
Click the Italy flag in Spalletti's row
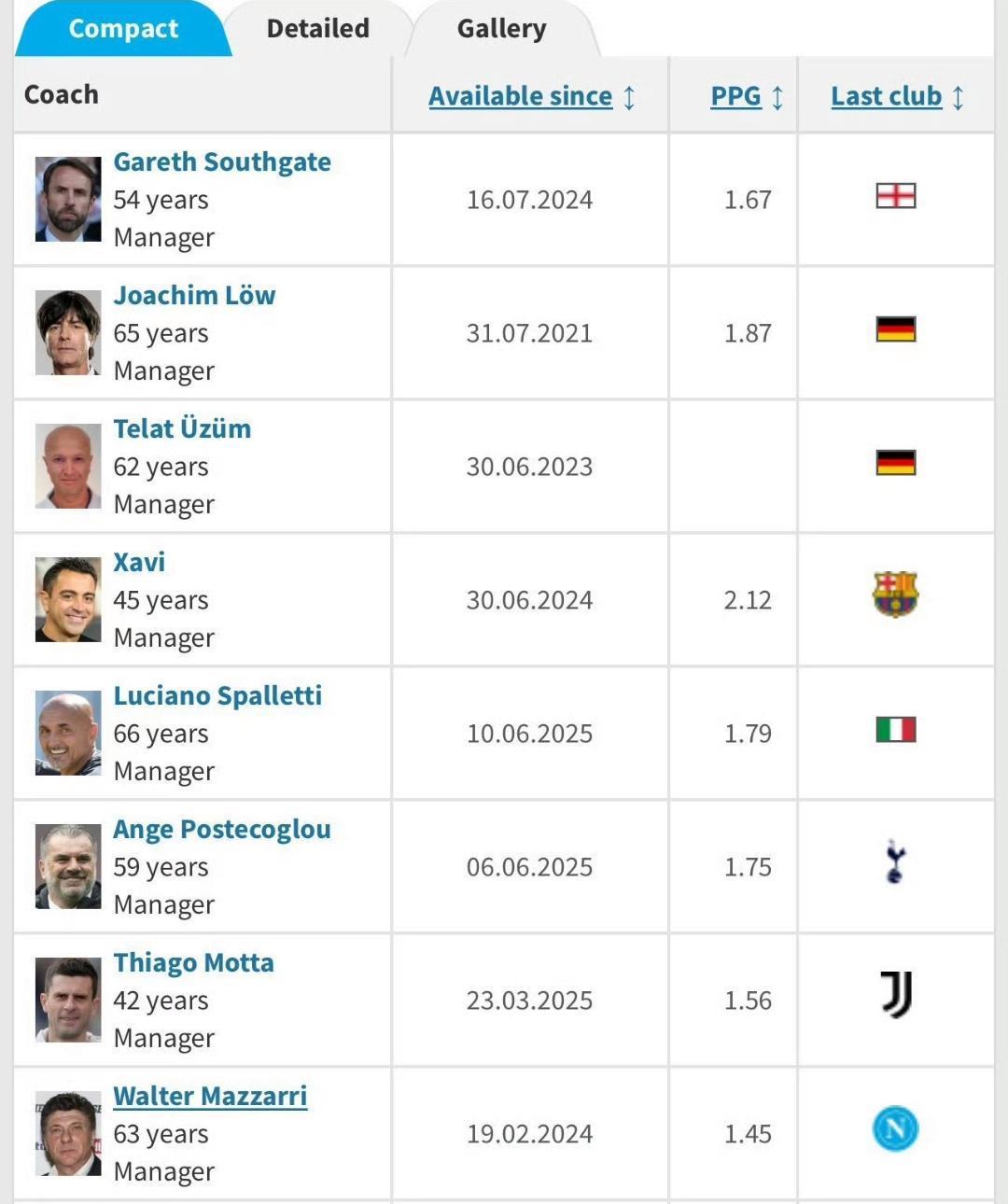point(895,729)
